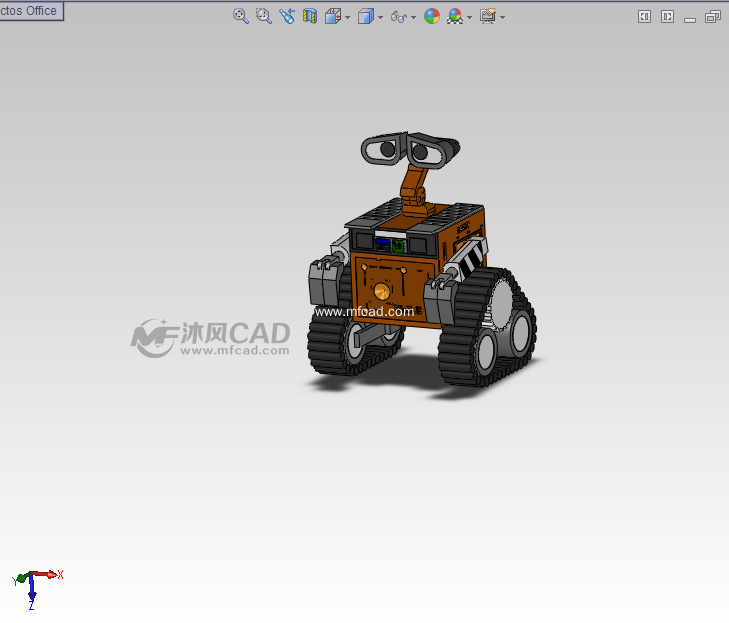Screen dimensions: 729x623
Task: Click the Apply Scene icon
Action: pos(455,16)
